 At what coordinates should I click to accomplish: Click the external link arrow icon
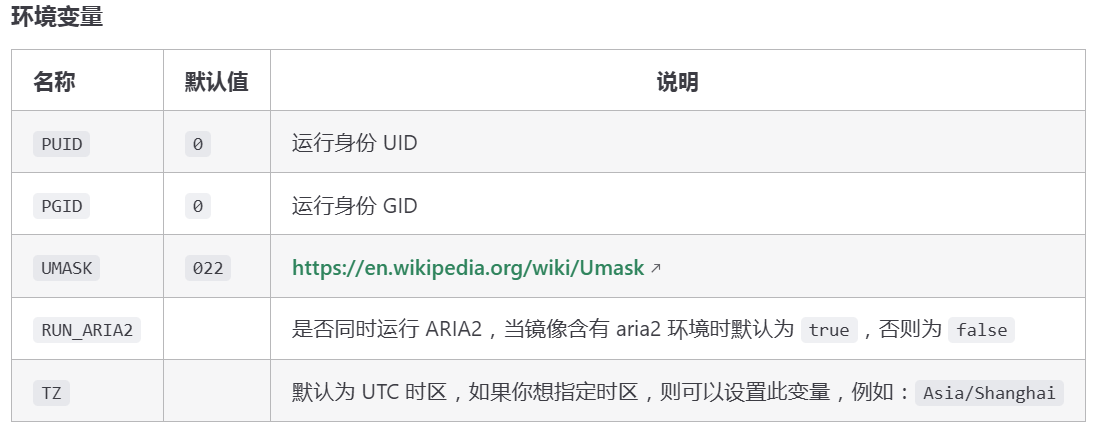[656, 268]
